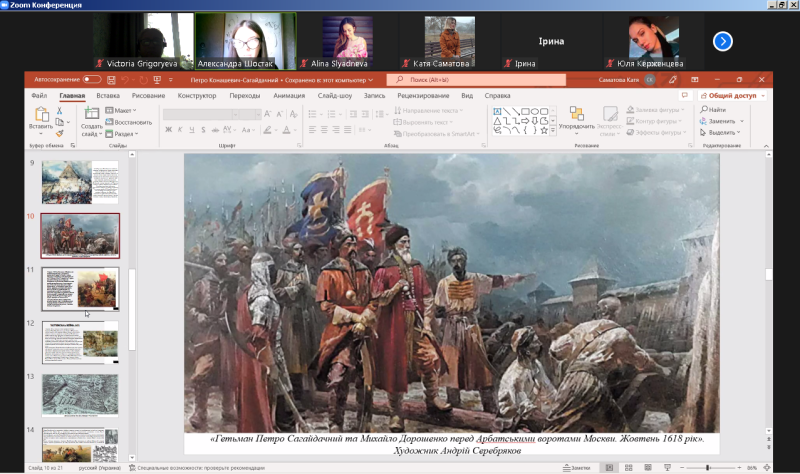Click the Заметки notes button
This screenshot has height=474, width=800.
[577, 467]
